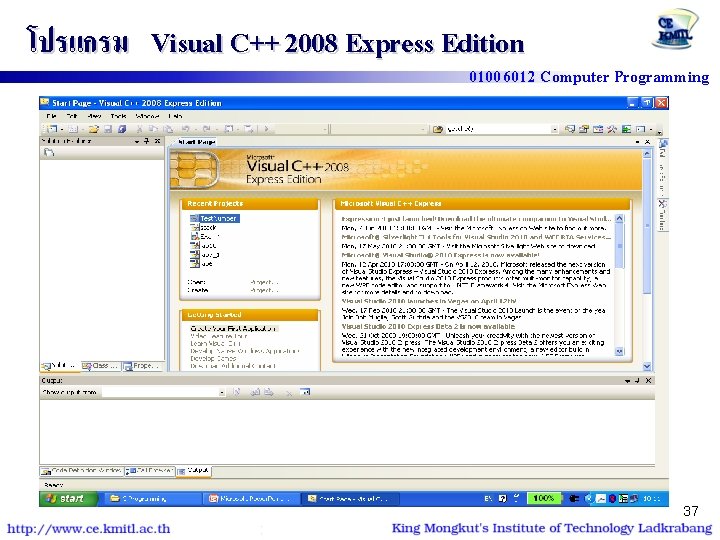Click the Start Page icon in right toolbar
The width and height of the screenshot is (720, 540).
point(626,129)
